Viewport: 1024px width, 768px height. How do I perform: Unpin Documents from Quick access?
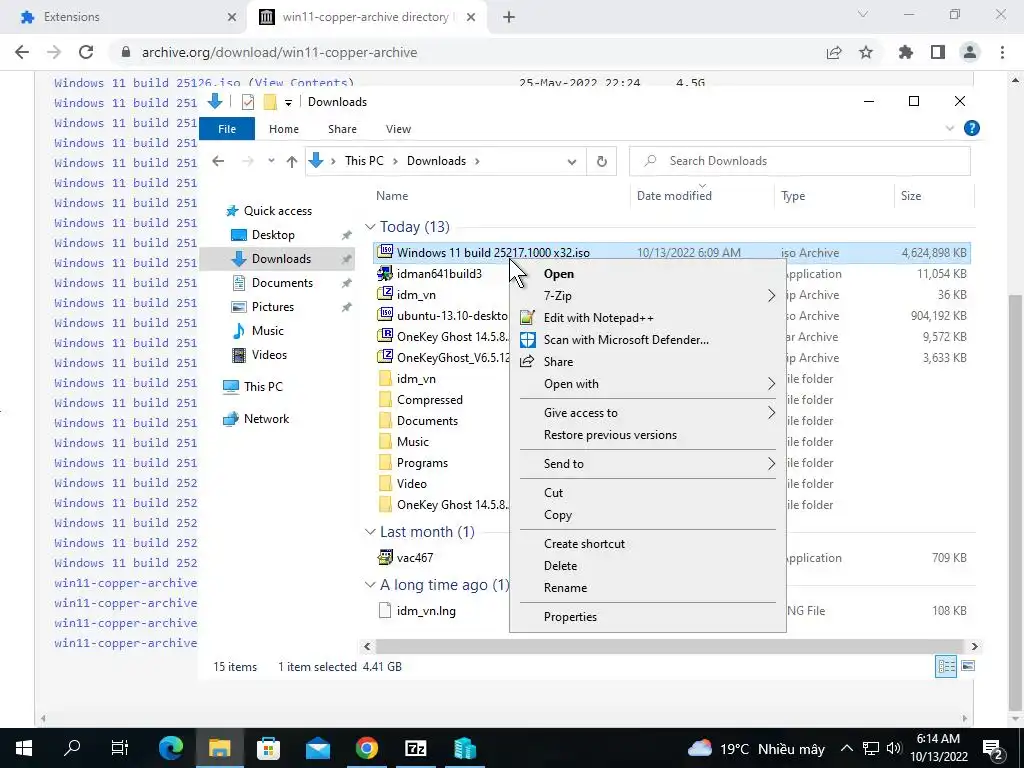346,283
